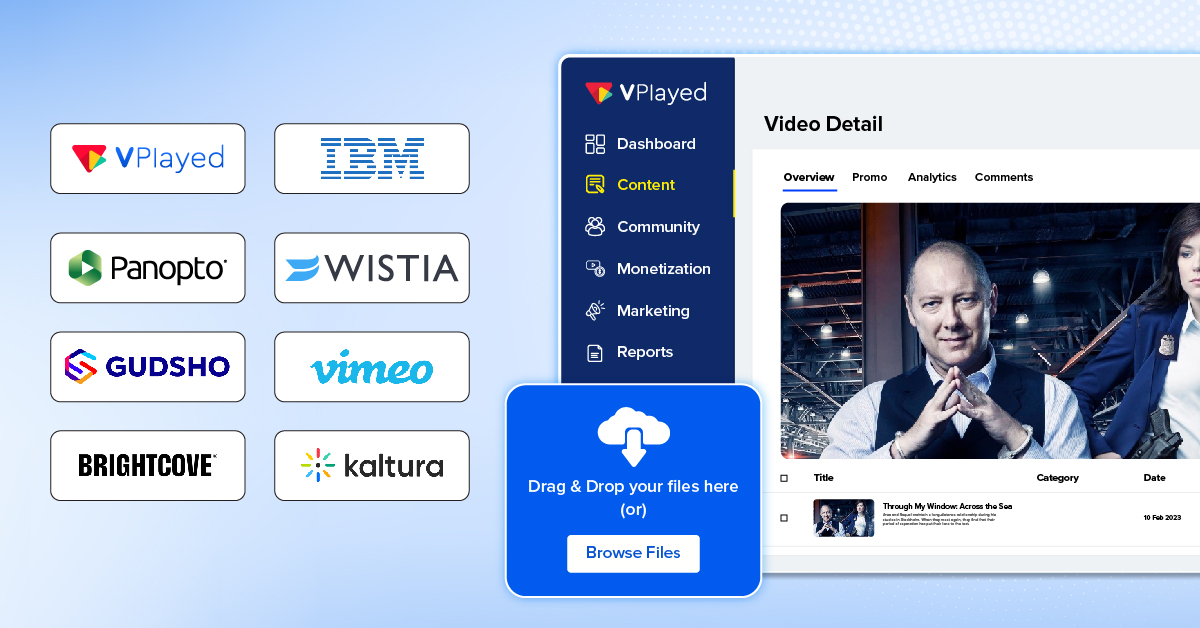Select Content in the sidebar

click(x=646, y=185)
